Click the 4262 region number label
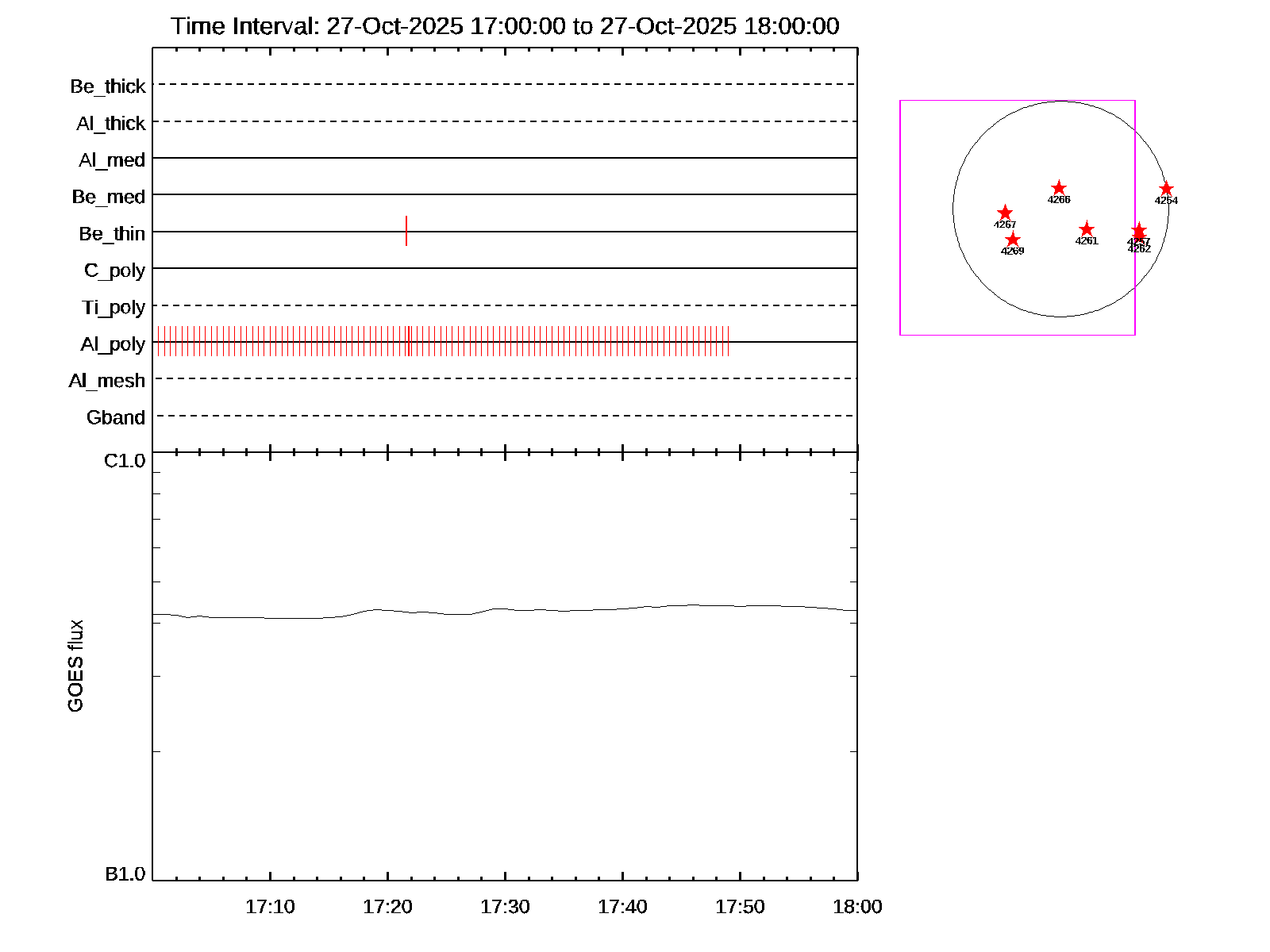Image resolution: width=1270 pixels, height=952 pixels. pos(1139,249)
